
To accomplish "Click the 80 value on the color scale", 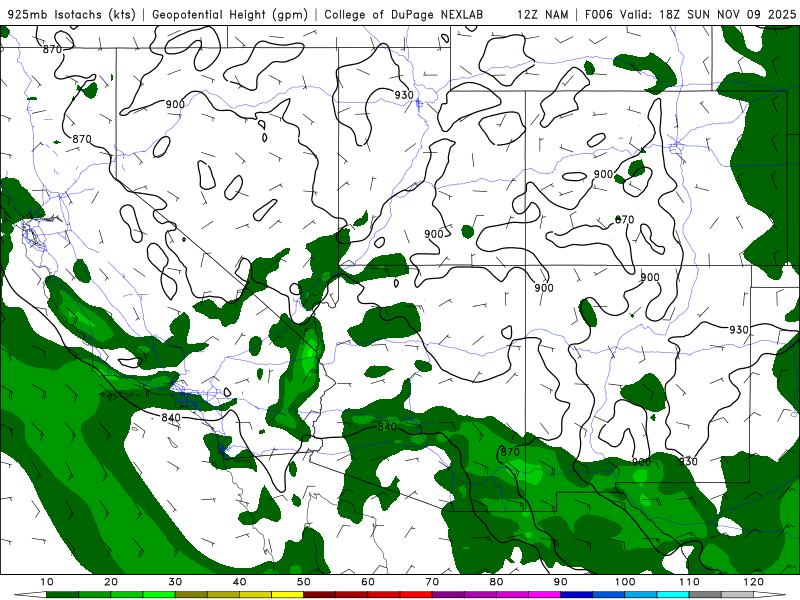I will pos(496,582).
